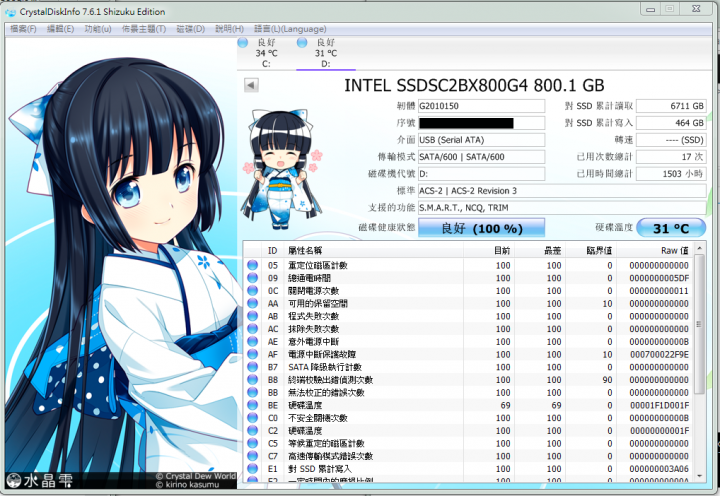Click the standard field ACS-2 Revision 3
Image resolution: width=720 pixels, height=496 pixels.
pos(562,191)
